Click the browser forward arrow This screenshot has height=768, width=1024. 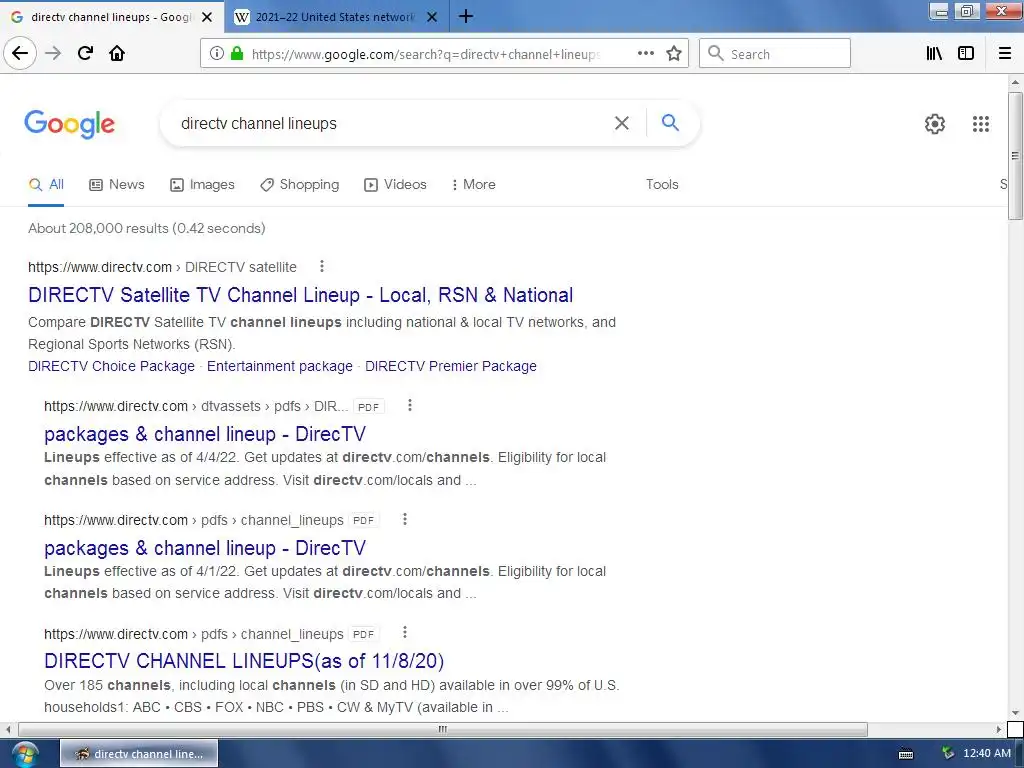pos(53,54)
